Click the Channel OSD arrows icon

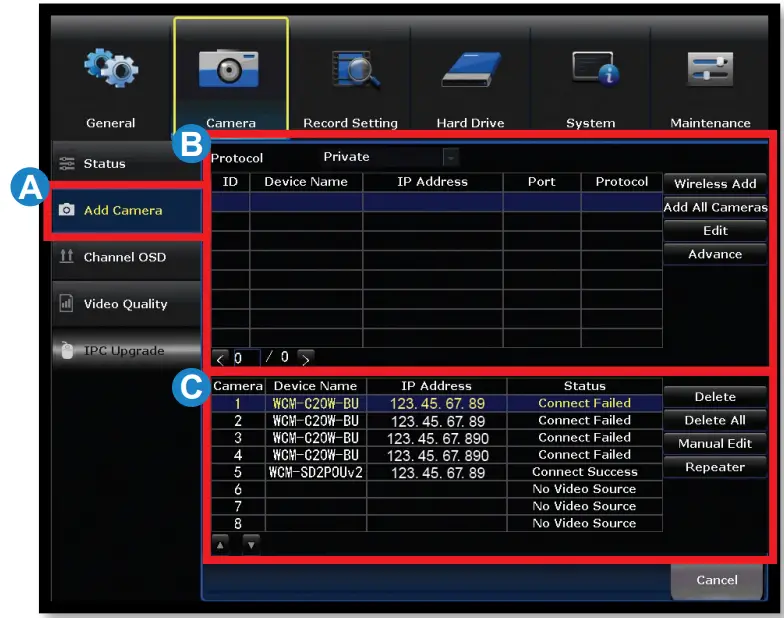click(x=66, y=256)
